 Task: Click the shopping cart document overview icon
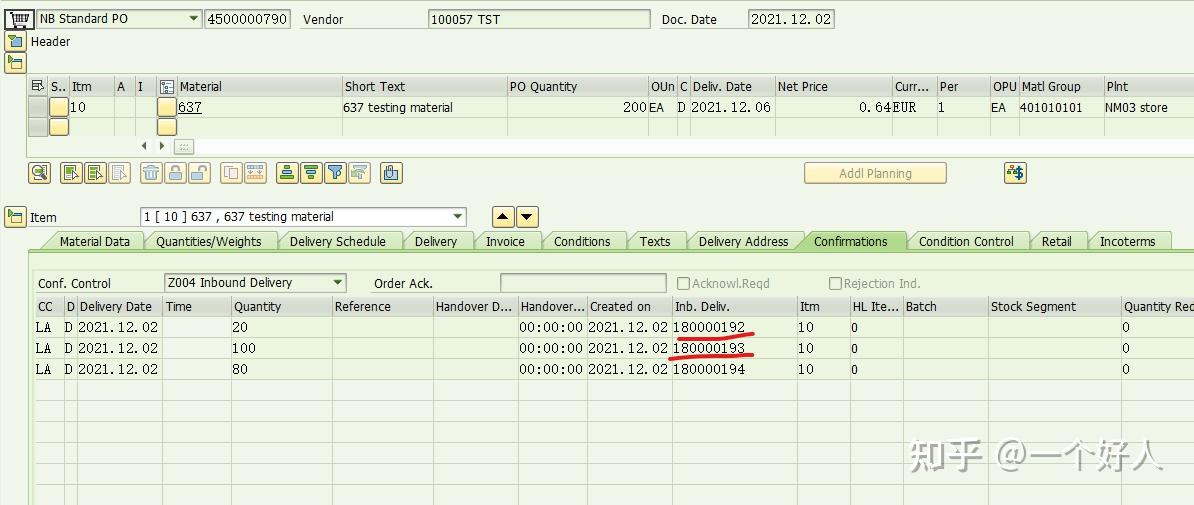tap(20, 19)
